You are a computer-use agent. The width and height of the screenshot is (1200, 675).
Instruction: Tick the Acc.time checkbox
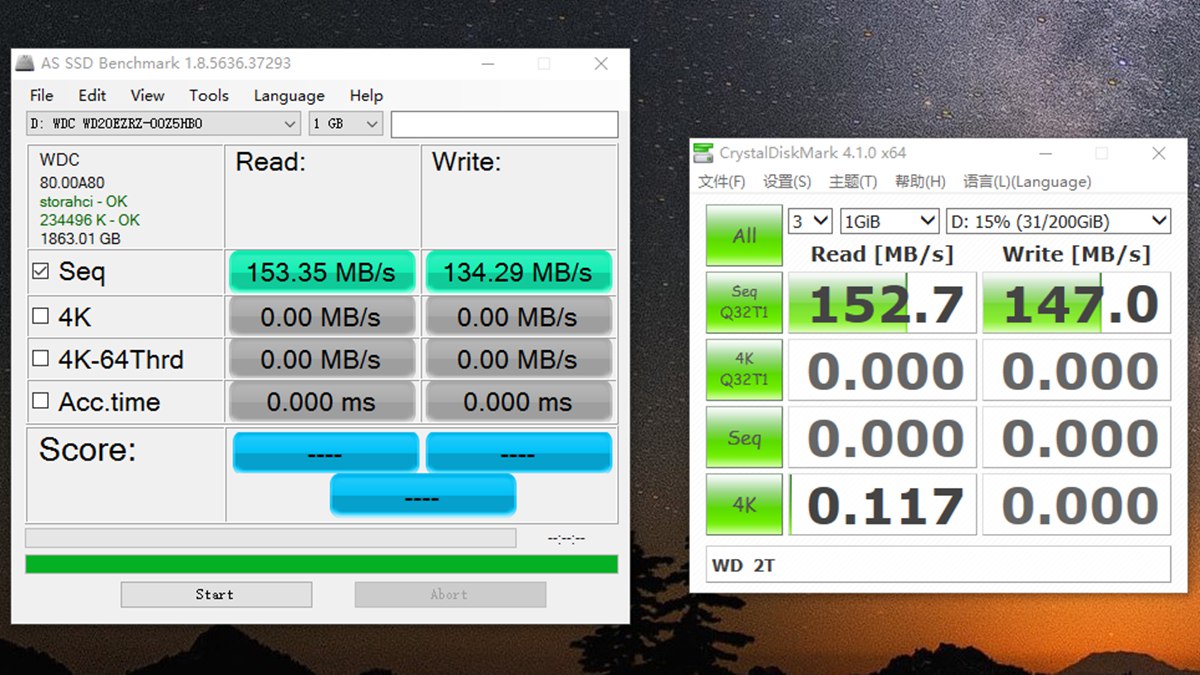tap(41, 401)
